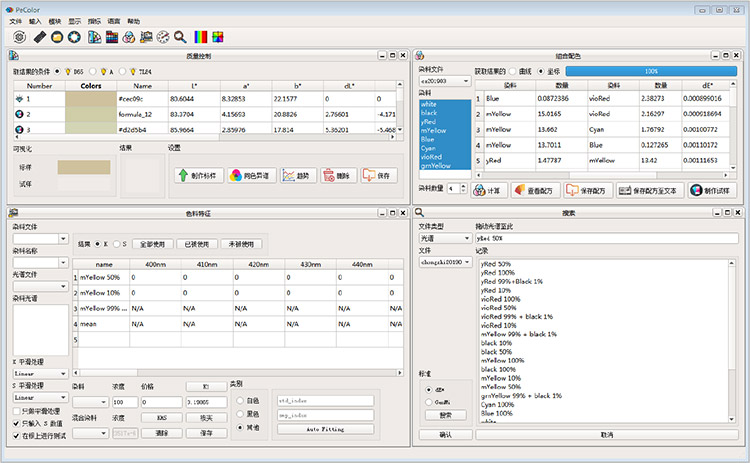This screenshot has width=750, height=463.
Task: Open the 帮助 menu
Action: click(134, 20)
